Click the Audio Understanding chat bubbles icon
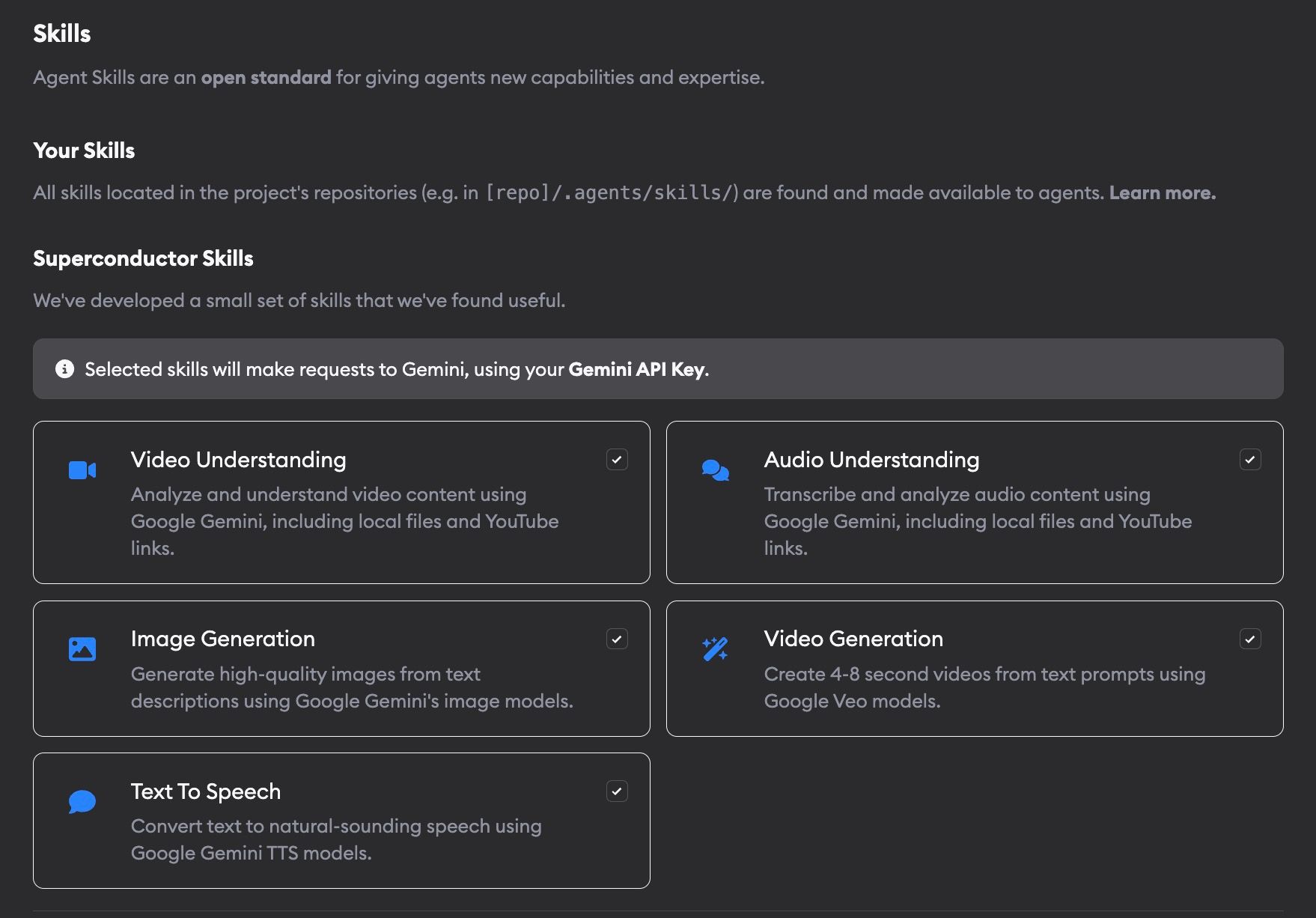The image size is (1316, 918). (716, 470)
